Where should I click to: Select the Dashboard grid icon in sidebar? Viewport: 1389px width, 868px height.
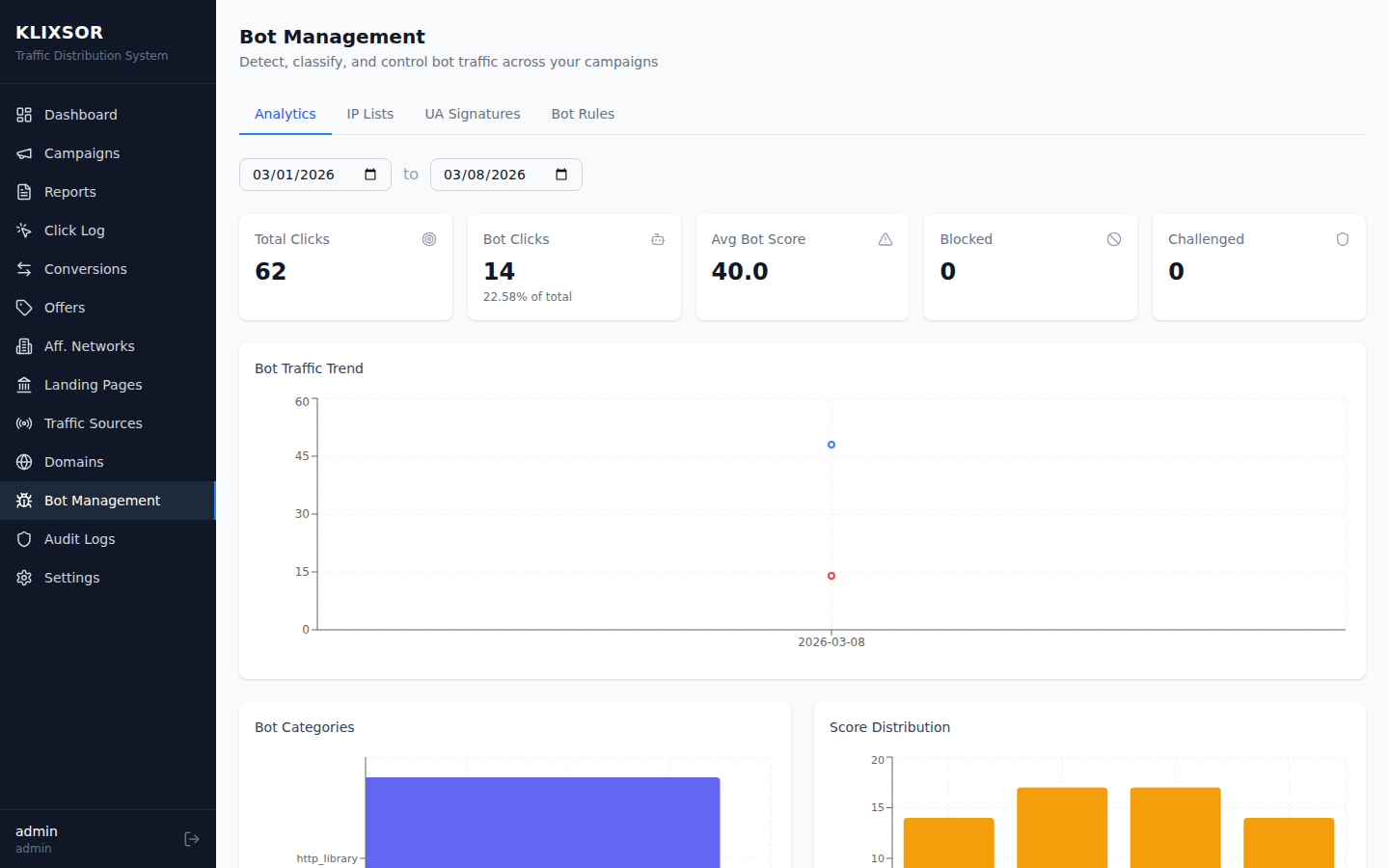pos(22,114)
